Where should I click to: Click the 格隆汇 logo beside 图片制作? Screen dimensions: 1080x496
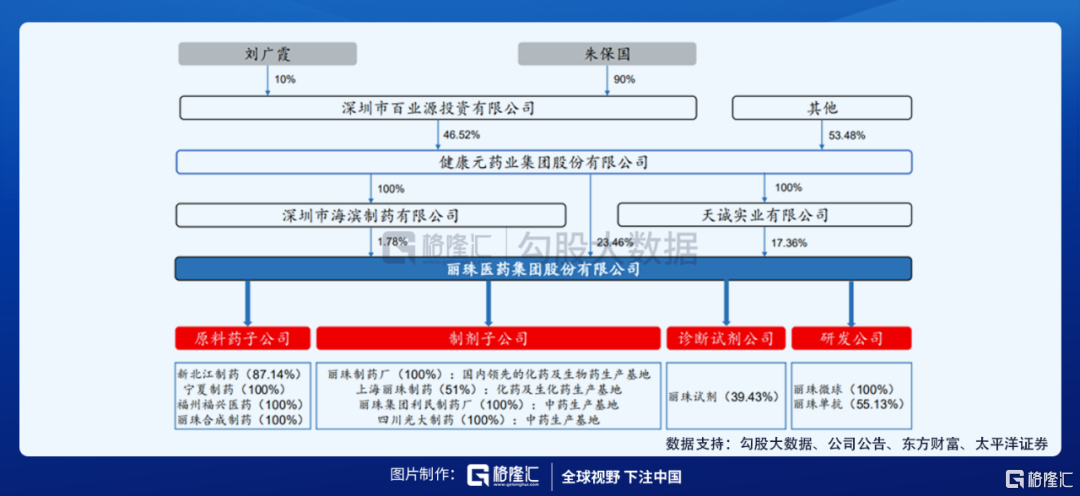click(x=505, y=476)
